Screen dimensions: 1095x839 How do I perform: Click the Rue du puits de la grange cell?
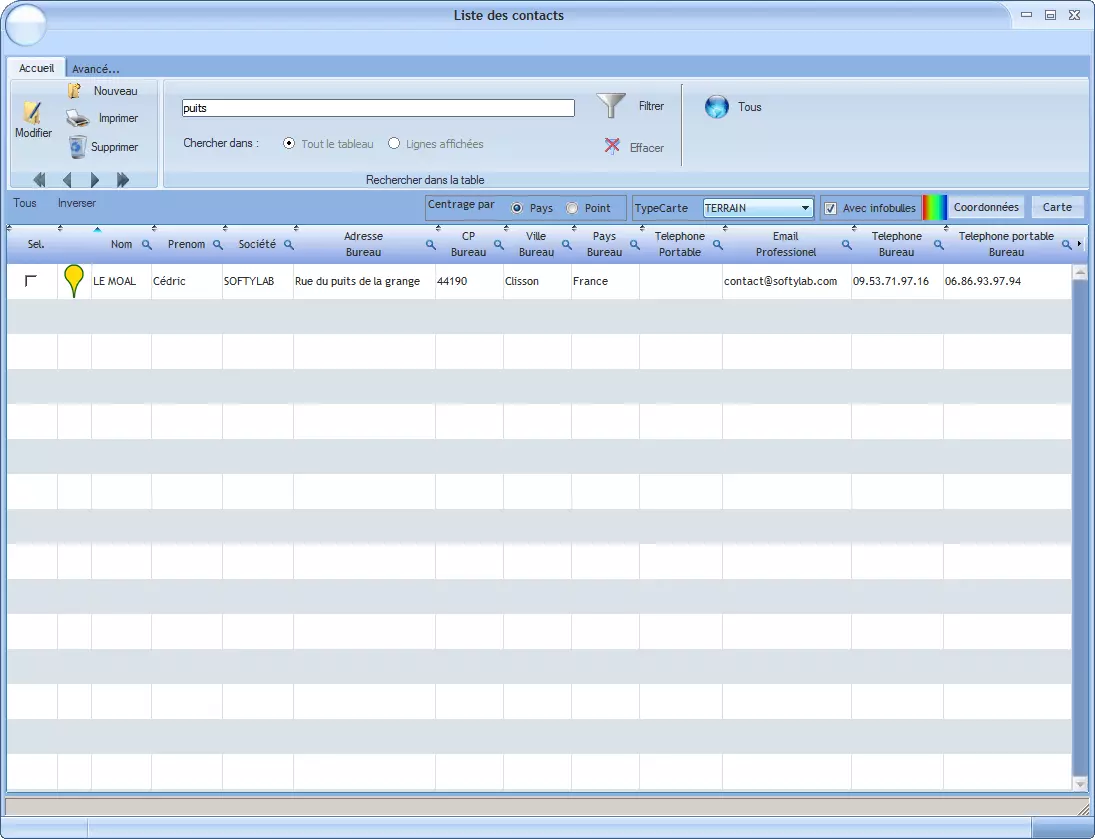point(365,281)
